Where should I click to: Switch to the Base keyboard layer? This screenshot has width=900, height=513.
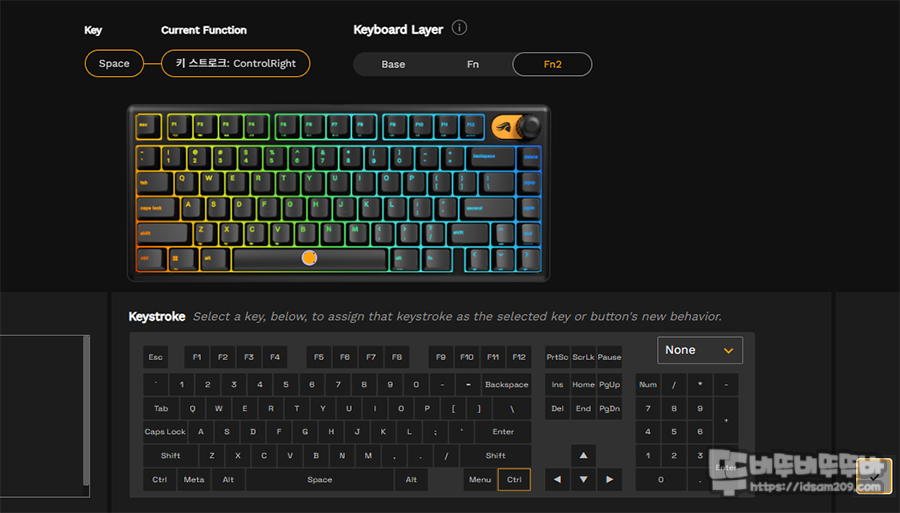(x=393, y=64)
